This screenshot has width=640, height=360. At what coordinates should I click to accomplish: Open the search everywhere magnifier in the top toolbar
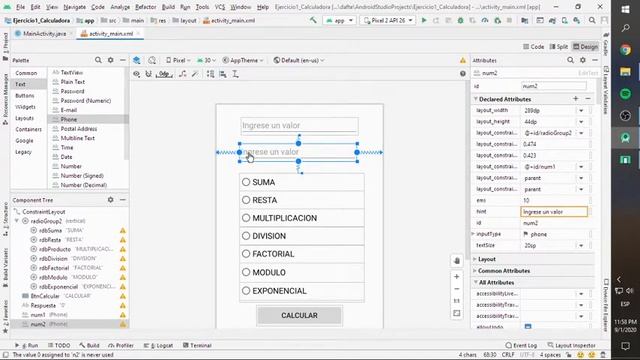(x=592, y=20)
